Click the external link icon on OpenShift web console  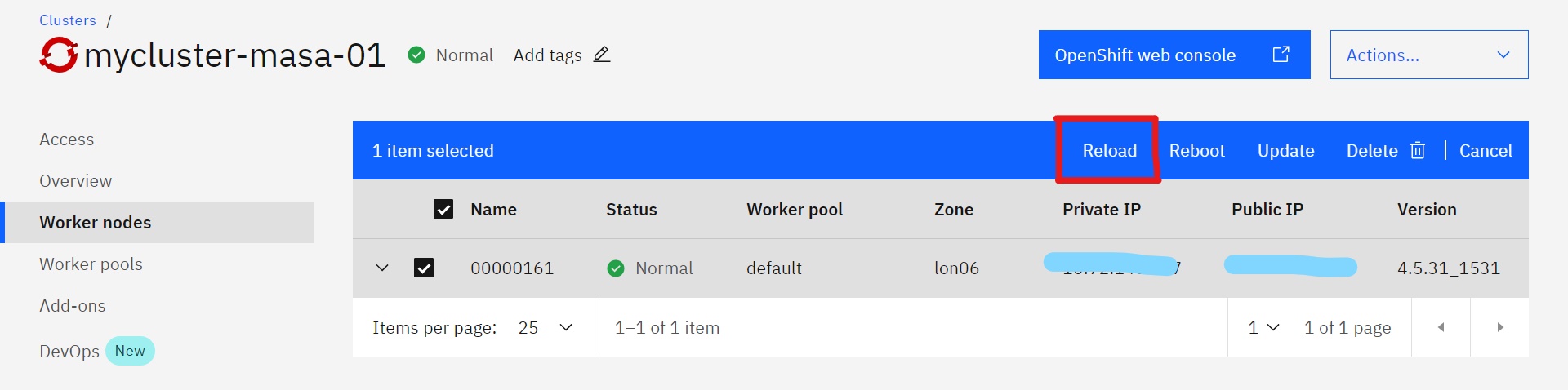(1281, 54)
